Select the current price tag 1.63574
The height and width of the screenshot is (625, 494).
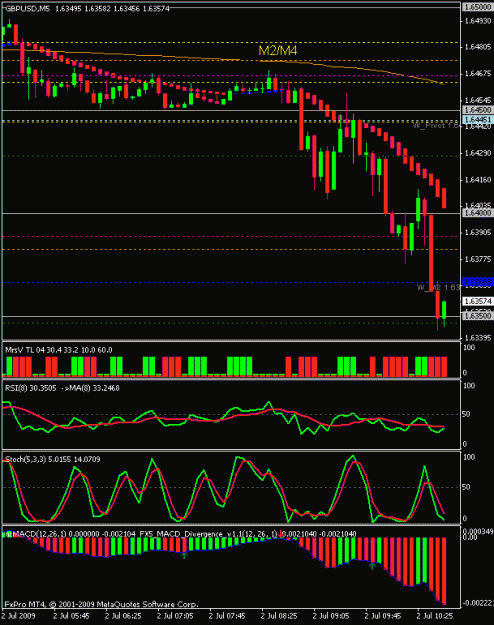(478, 301)
